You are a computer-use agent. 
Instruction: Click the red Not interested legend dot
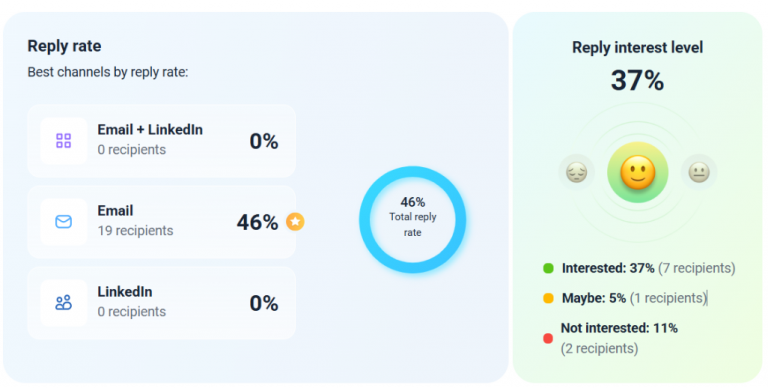point(548,338)
